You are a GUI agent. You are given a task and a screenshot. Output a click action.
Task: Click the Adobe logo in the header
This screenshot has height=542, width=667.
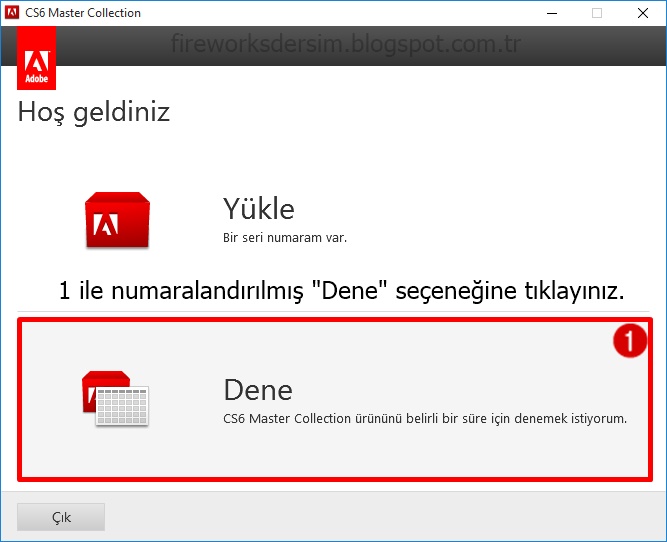pyautogui.click(x=37, y=58)
